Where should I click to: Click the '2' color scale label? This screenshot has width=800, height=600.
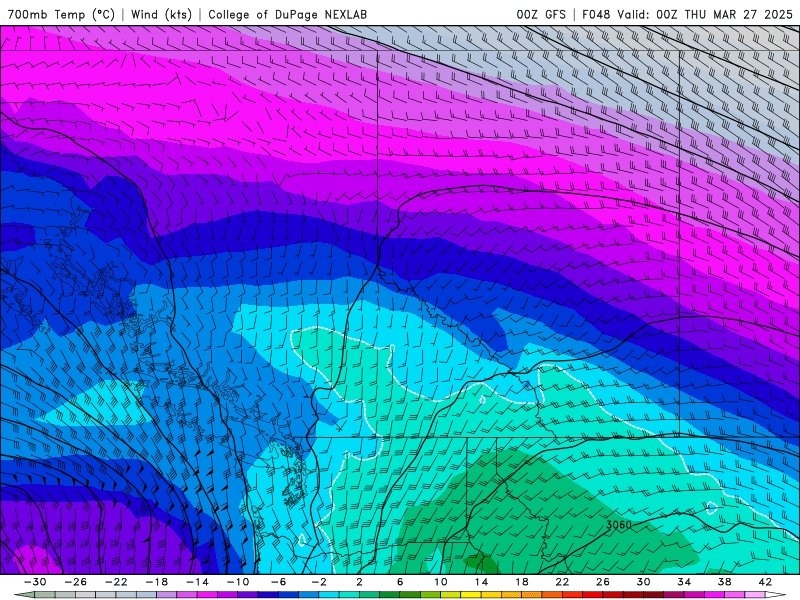coord(359,582)
